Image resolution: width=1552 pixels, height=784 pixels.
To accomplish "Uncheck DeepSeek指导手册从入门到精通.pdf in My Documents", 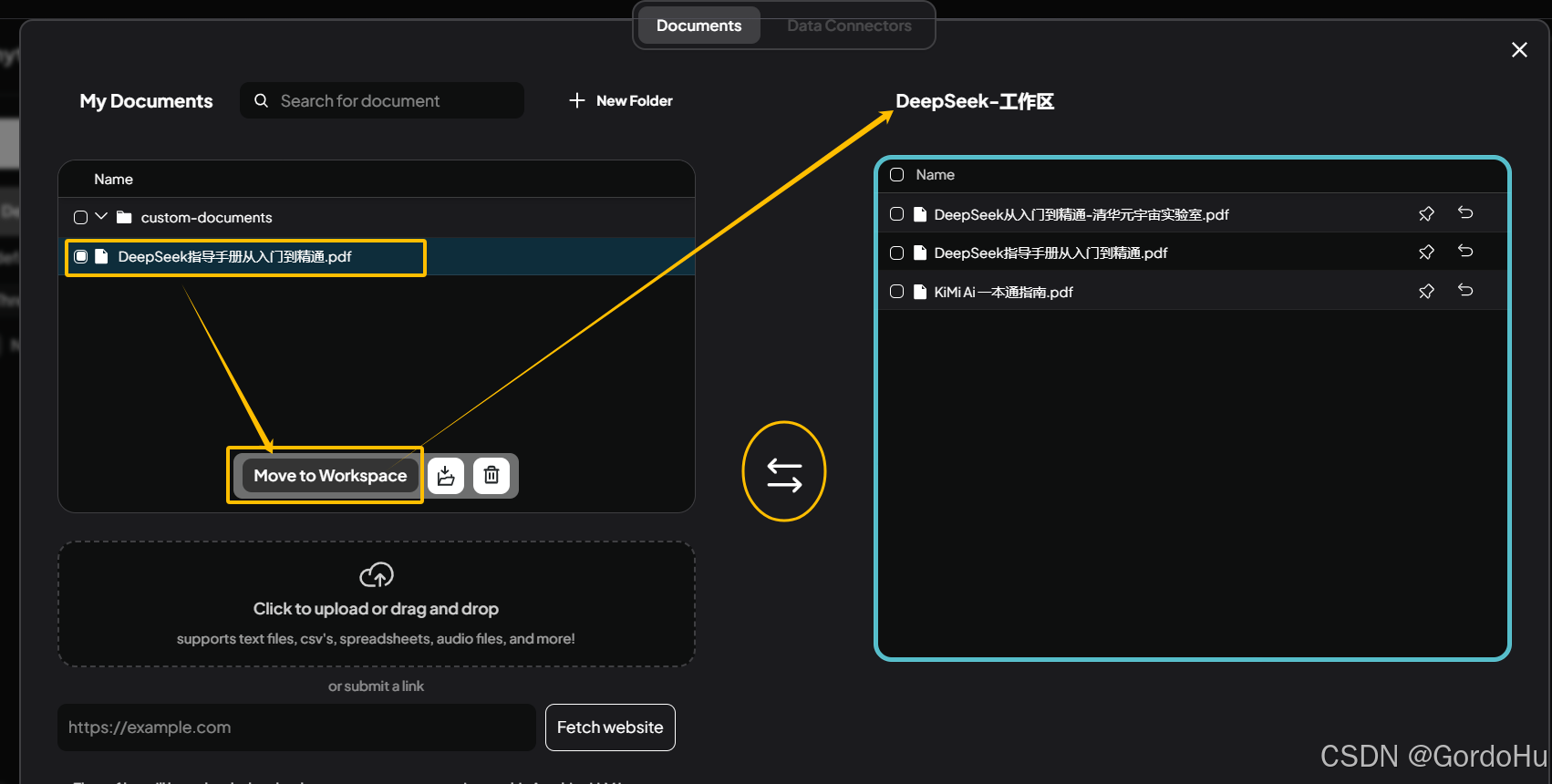I will 81,256.
